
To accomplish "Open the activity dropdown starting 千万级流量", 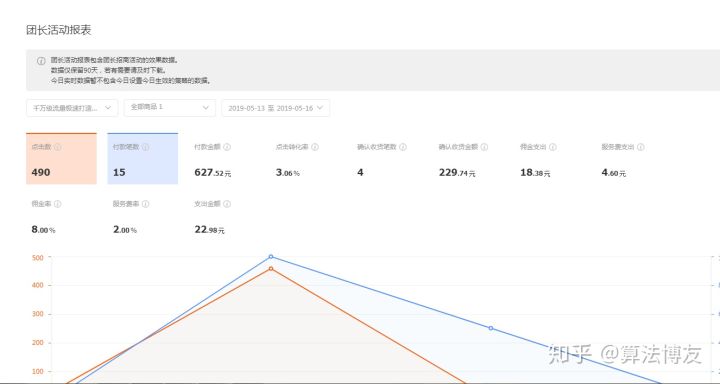I will click(72, 108).
